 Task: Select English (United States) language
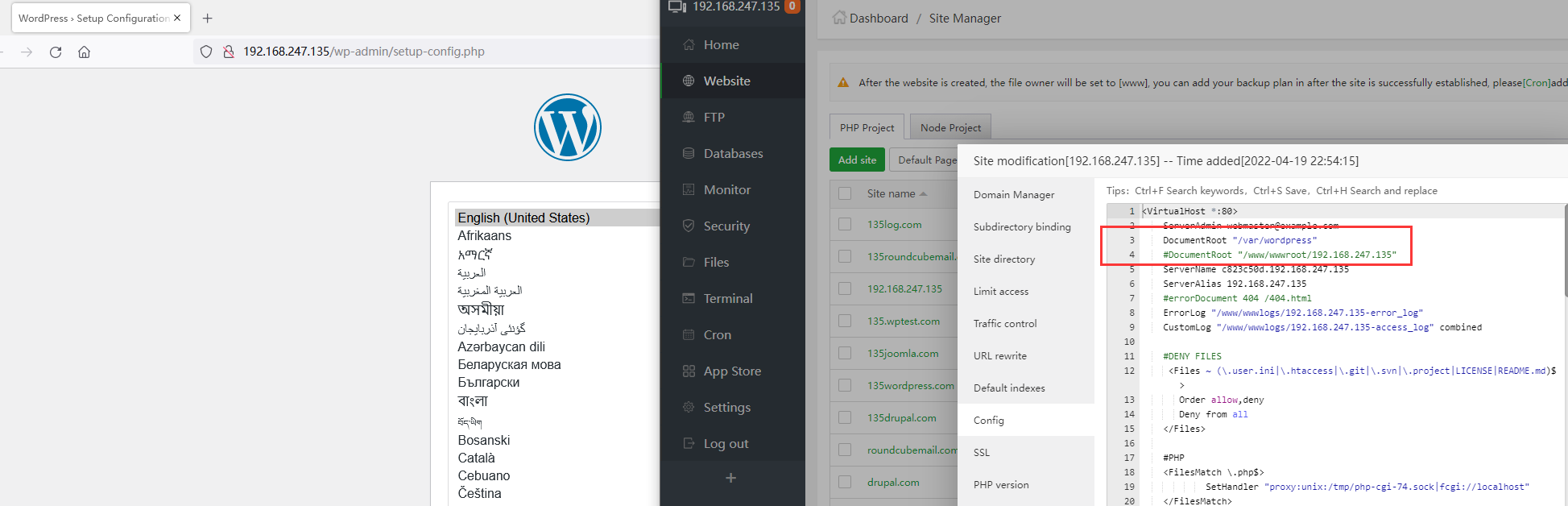[x=523, y=218]
